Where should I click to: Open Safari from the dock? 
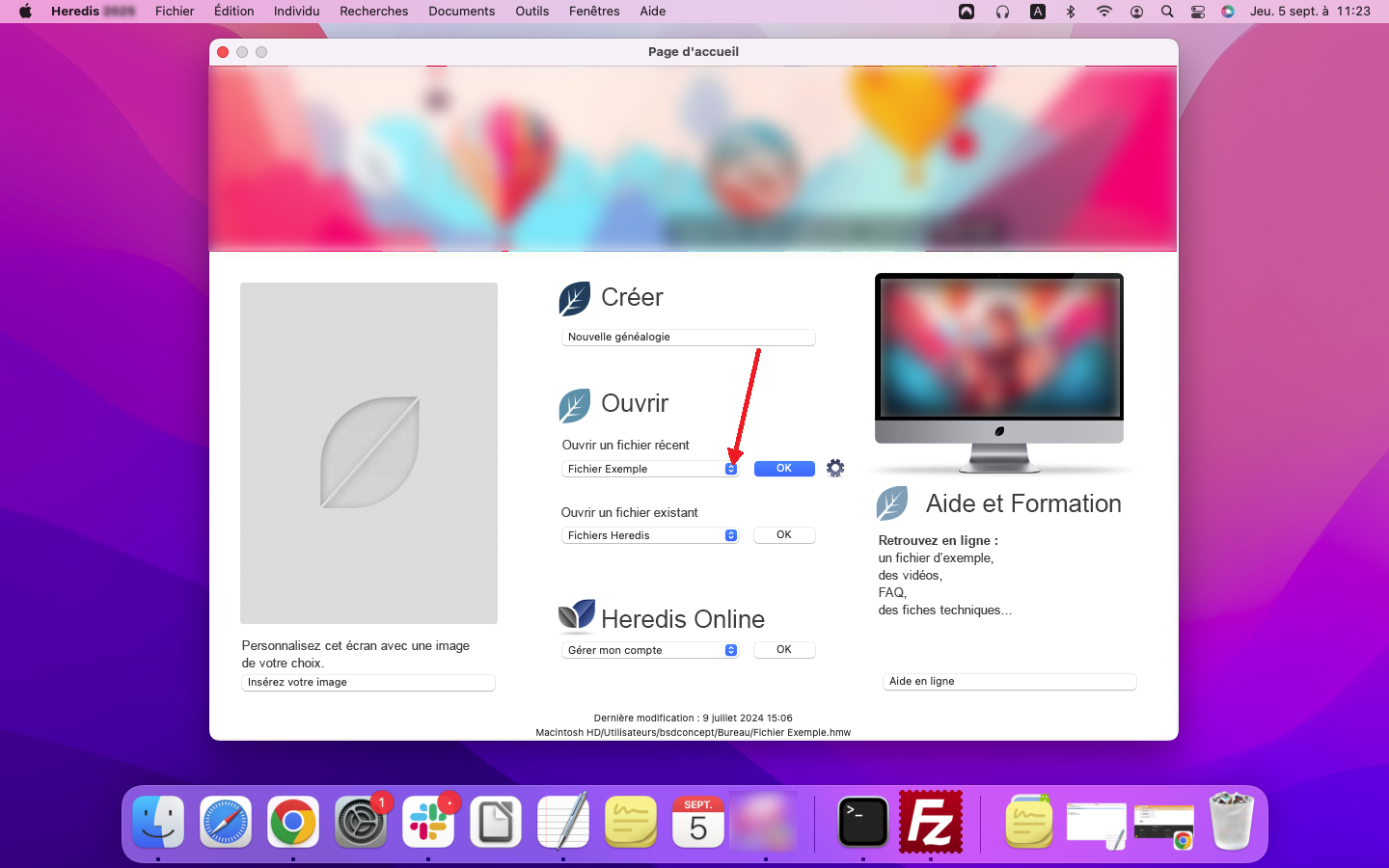226,822
